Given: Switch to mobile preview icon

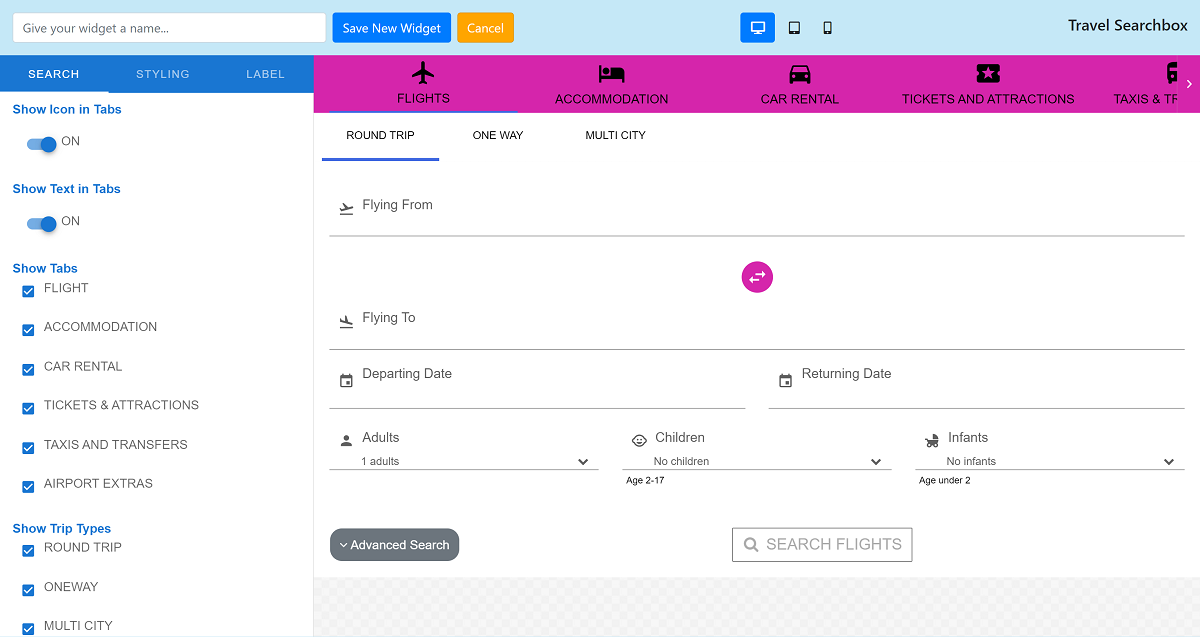Looking at the screenshot, I should (827, 28).
